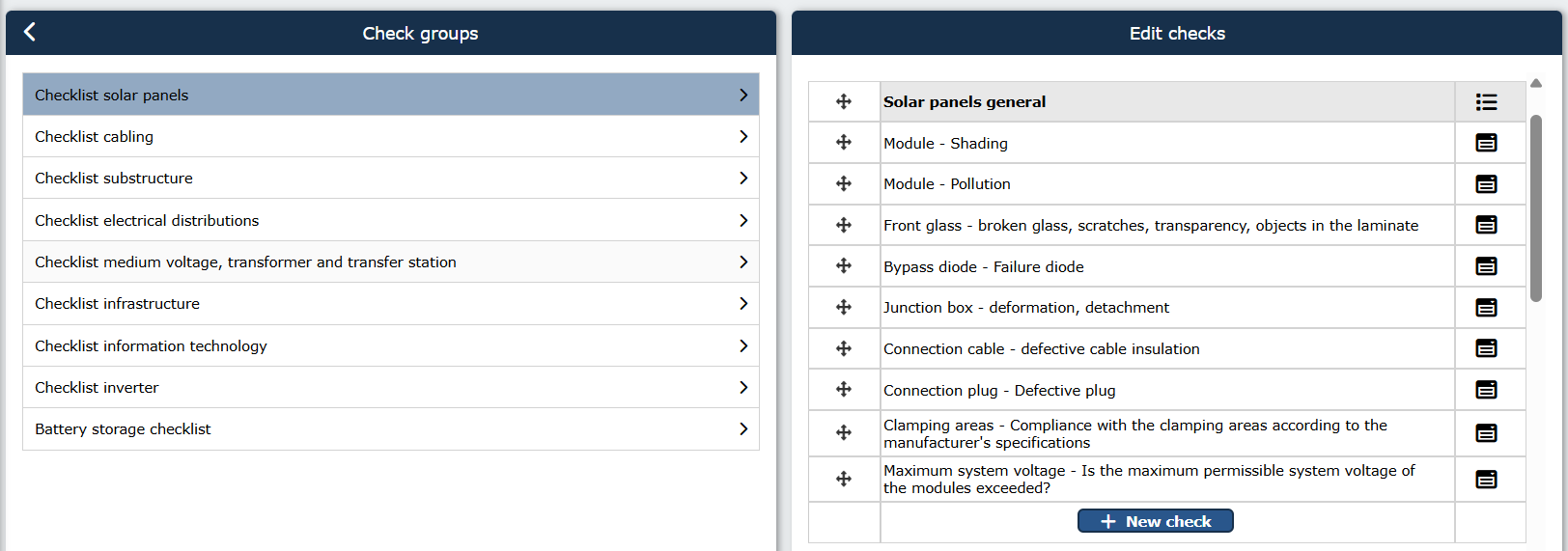Expand Checklist inverter chevron

tap(743, 387)
